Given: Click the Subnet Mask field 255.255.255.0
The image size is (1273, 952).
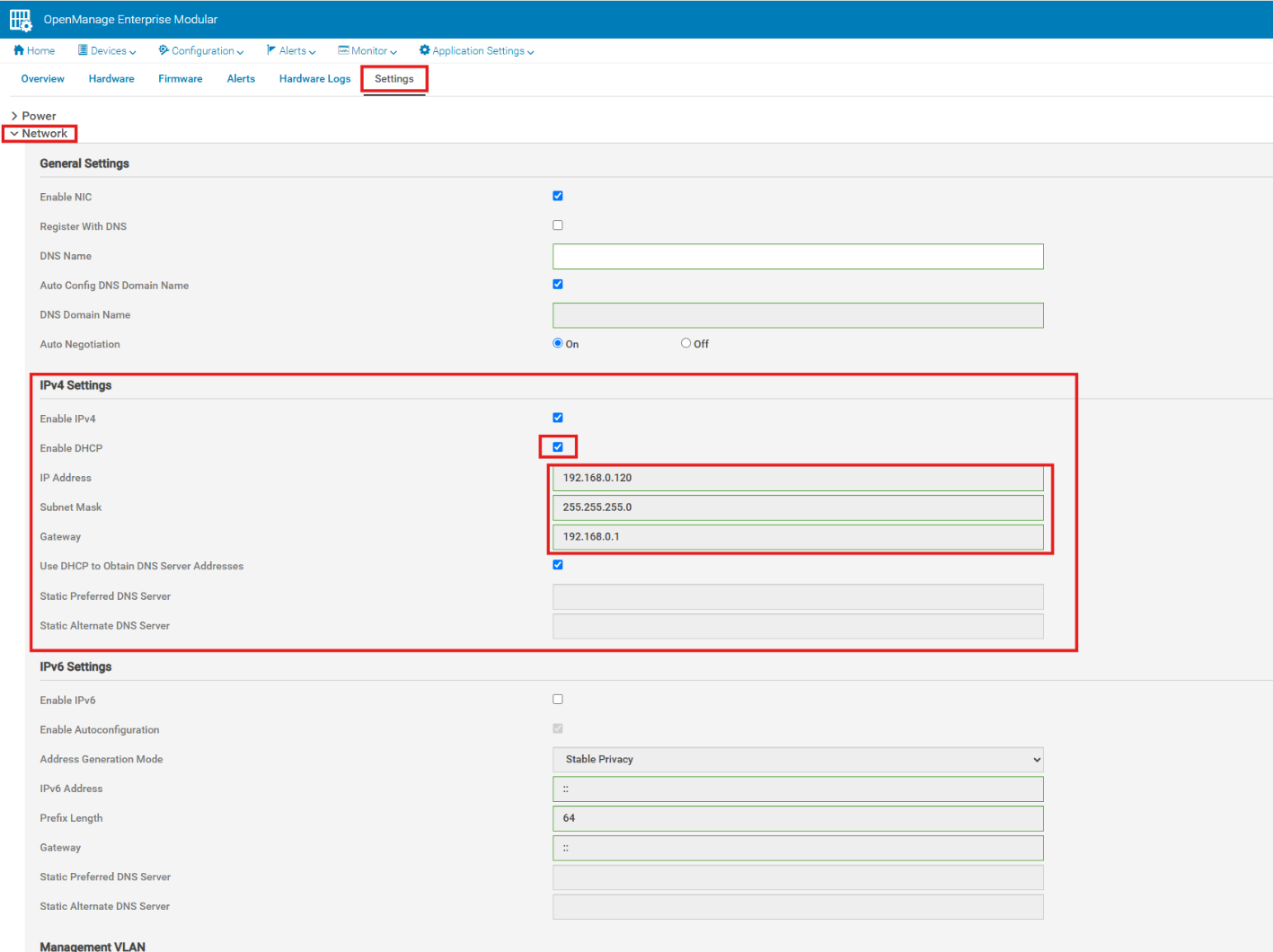Looking at the screenshot, I should tap(798, 507).
